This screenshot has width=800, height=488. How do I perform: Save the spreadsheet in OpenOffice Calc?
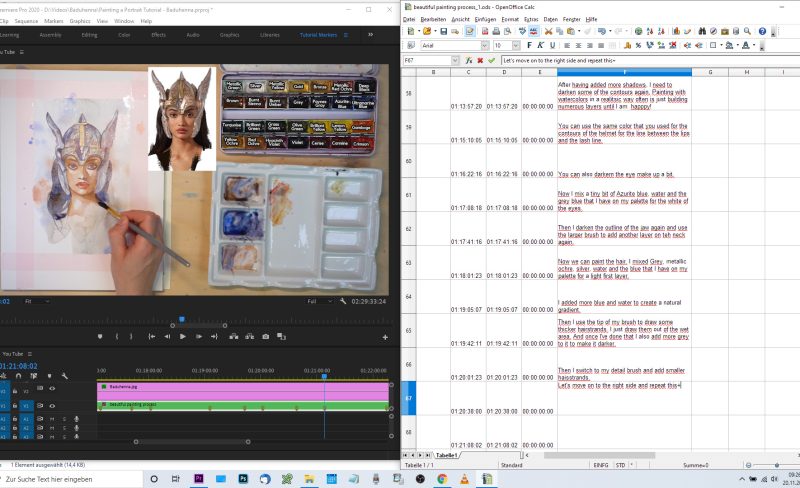coord(443,32)
